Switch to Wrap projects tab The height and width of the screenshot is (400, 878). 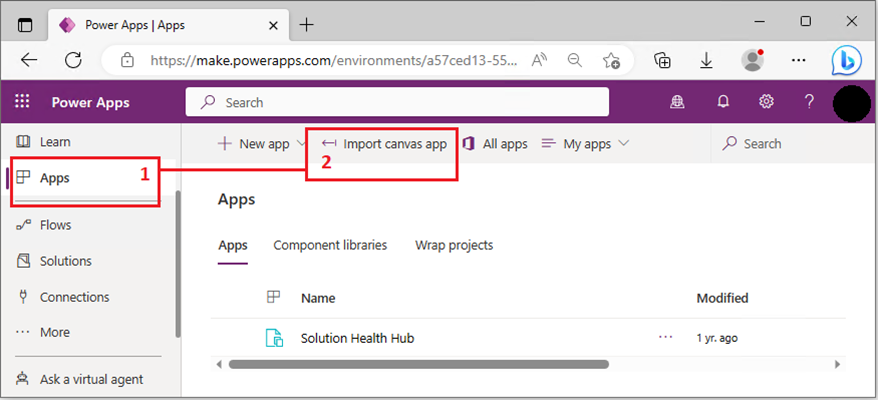coord(454,245)
